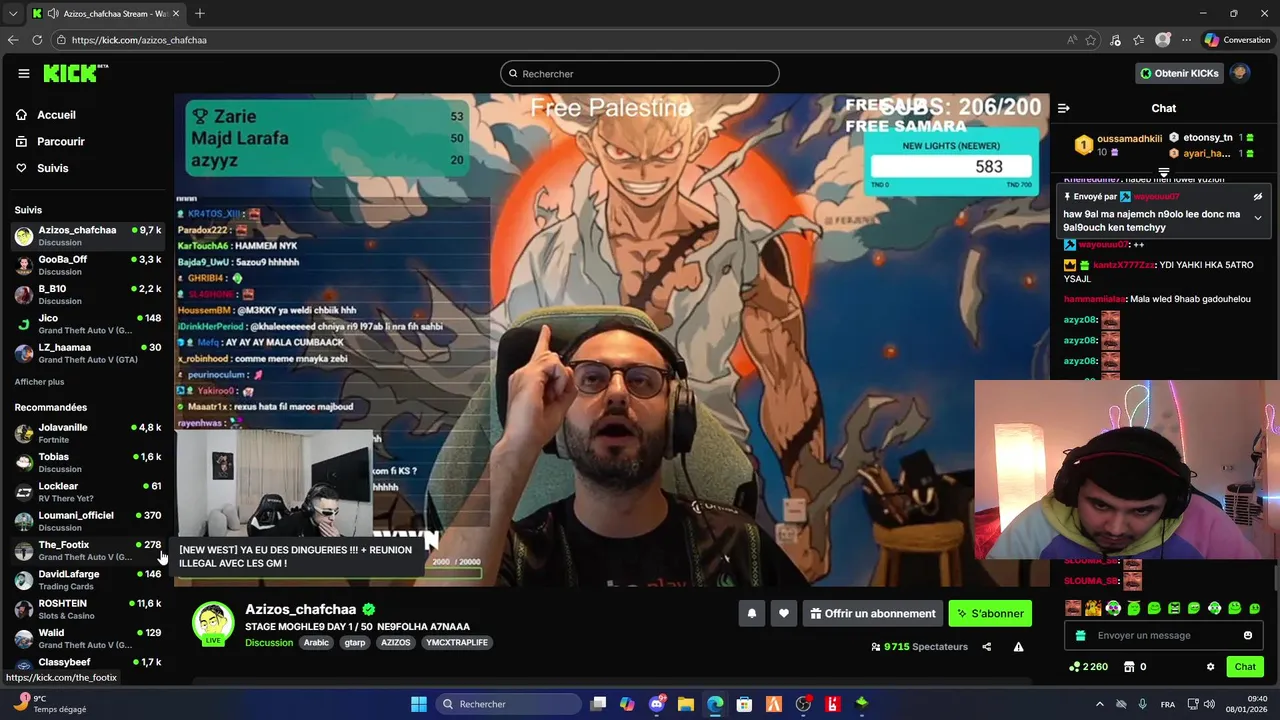The height and width of the screenshot is (720, 1280).
Task: Focus Envoyer un message field
Action: coord(1164,636)
